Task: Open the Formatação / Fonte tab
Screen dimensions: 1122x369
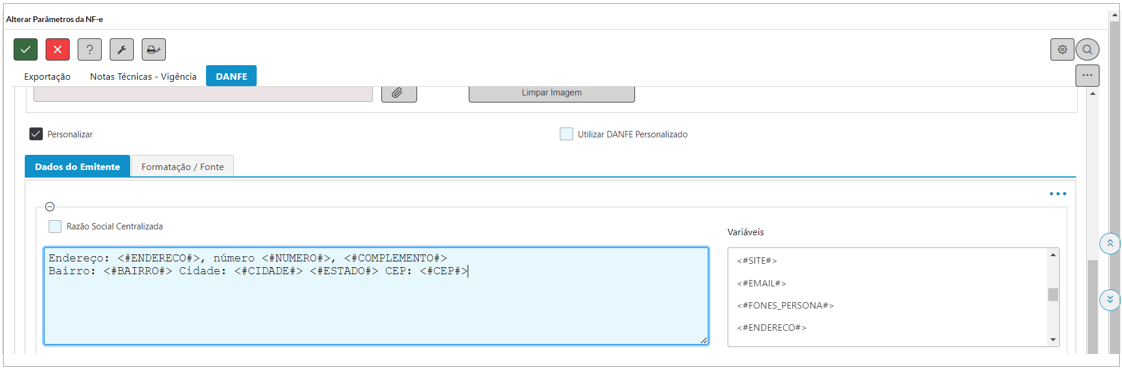Action: [x=182, y=166]
